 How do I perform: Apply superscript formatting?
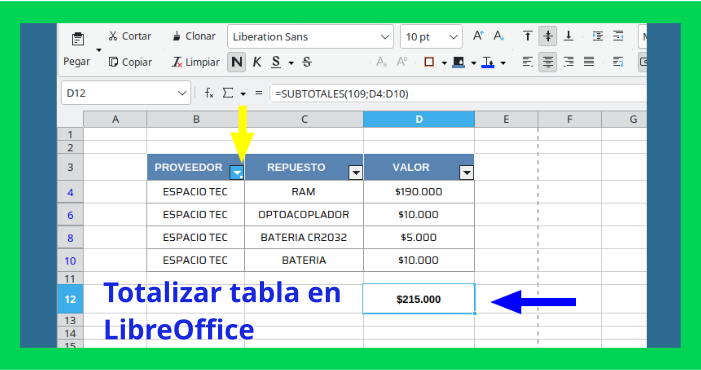pos(401,62)
